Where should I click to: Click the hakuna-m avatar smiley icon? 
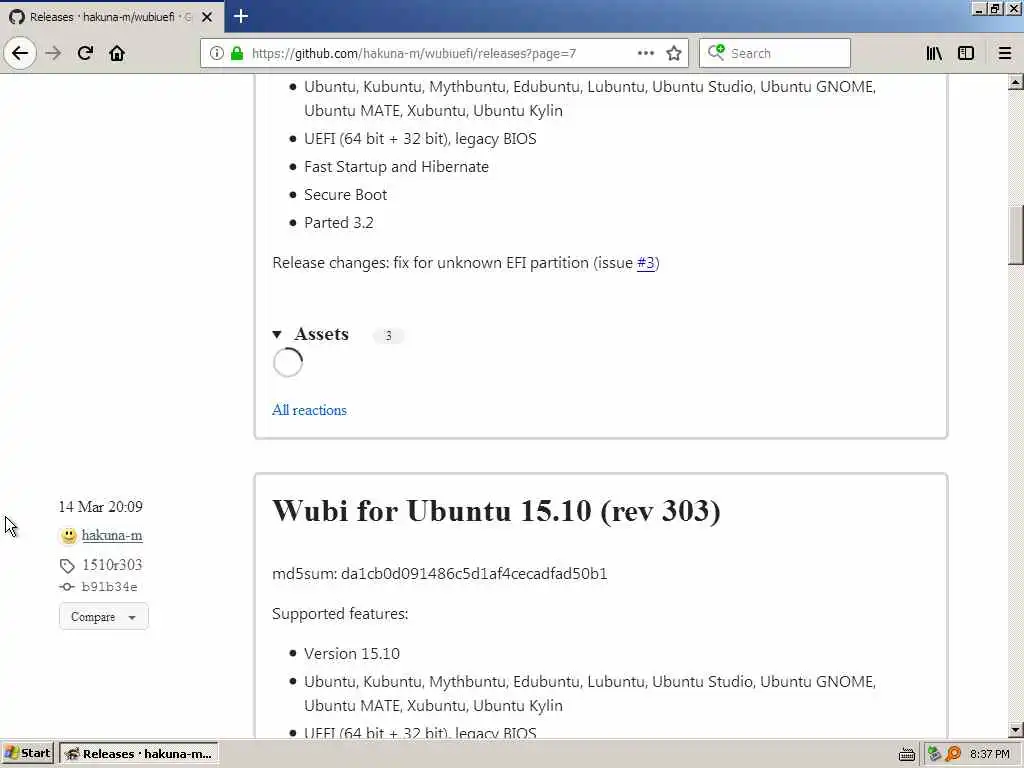coord(69,536)
